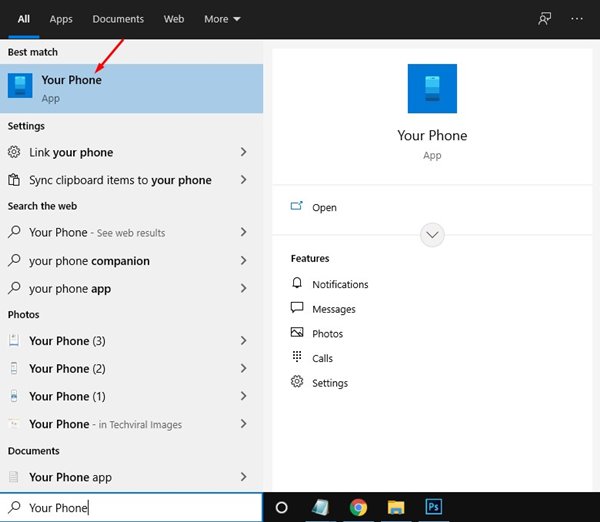Open the Messages feature
Viewport: 600px width, 522px height.
point(334,309)
